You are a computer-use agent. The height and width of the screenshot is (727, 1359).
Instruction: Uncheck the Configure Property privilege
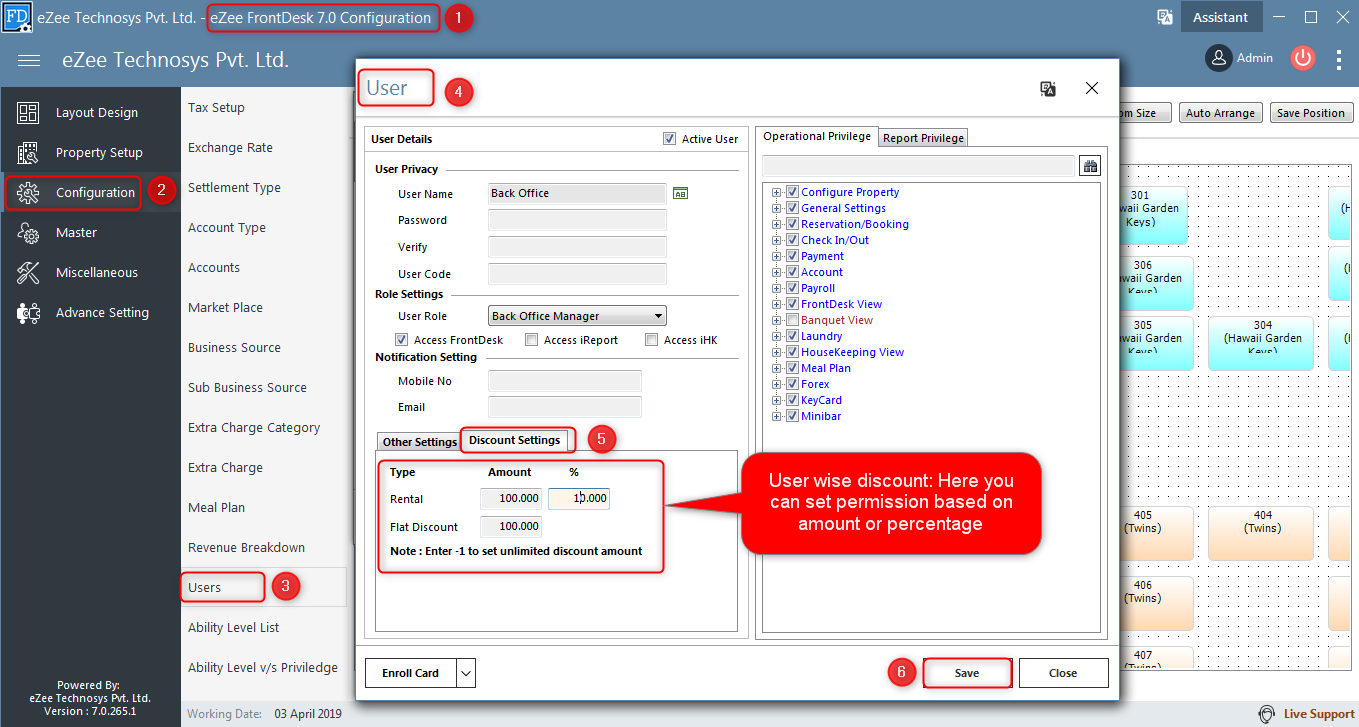[x=792, y=192]
